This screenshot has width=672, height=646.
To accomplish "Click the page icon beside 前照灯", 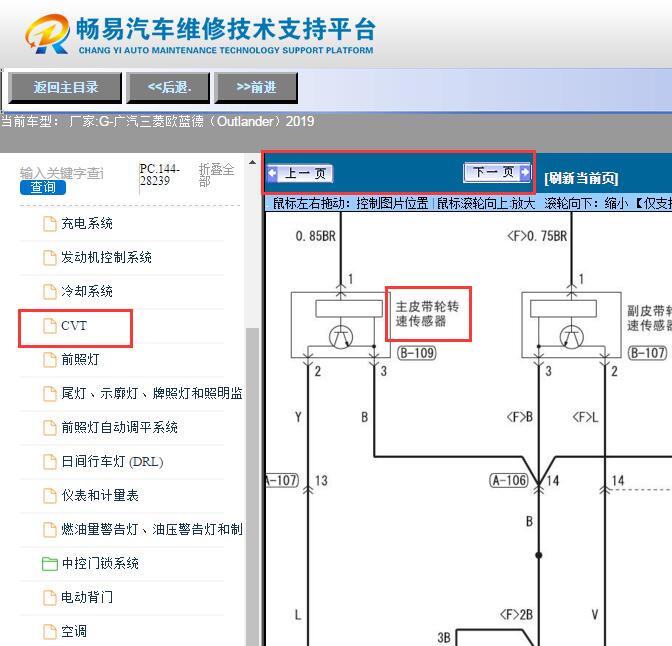I will click(x=50, y=360).
